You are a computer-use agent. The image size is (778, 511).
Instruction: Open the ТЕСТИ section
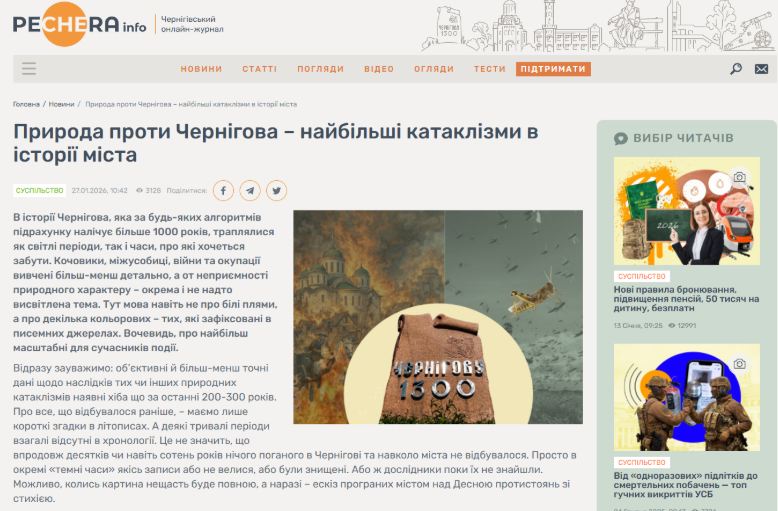click(x=490, y=69)
